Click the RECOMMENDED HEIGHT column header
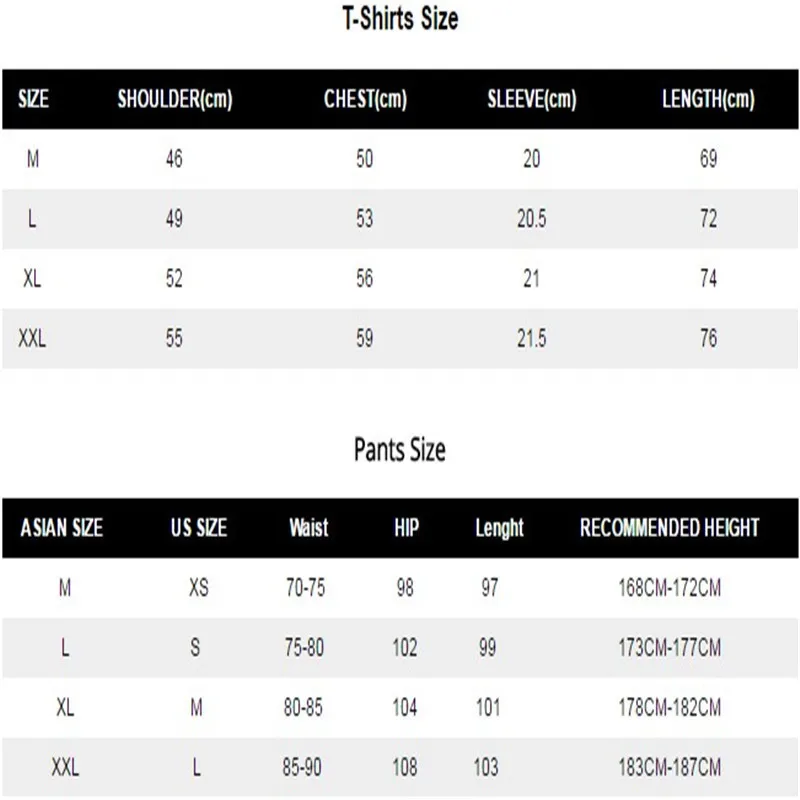This screenshot has height=800, width=800. [669, 527]
